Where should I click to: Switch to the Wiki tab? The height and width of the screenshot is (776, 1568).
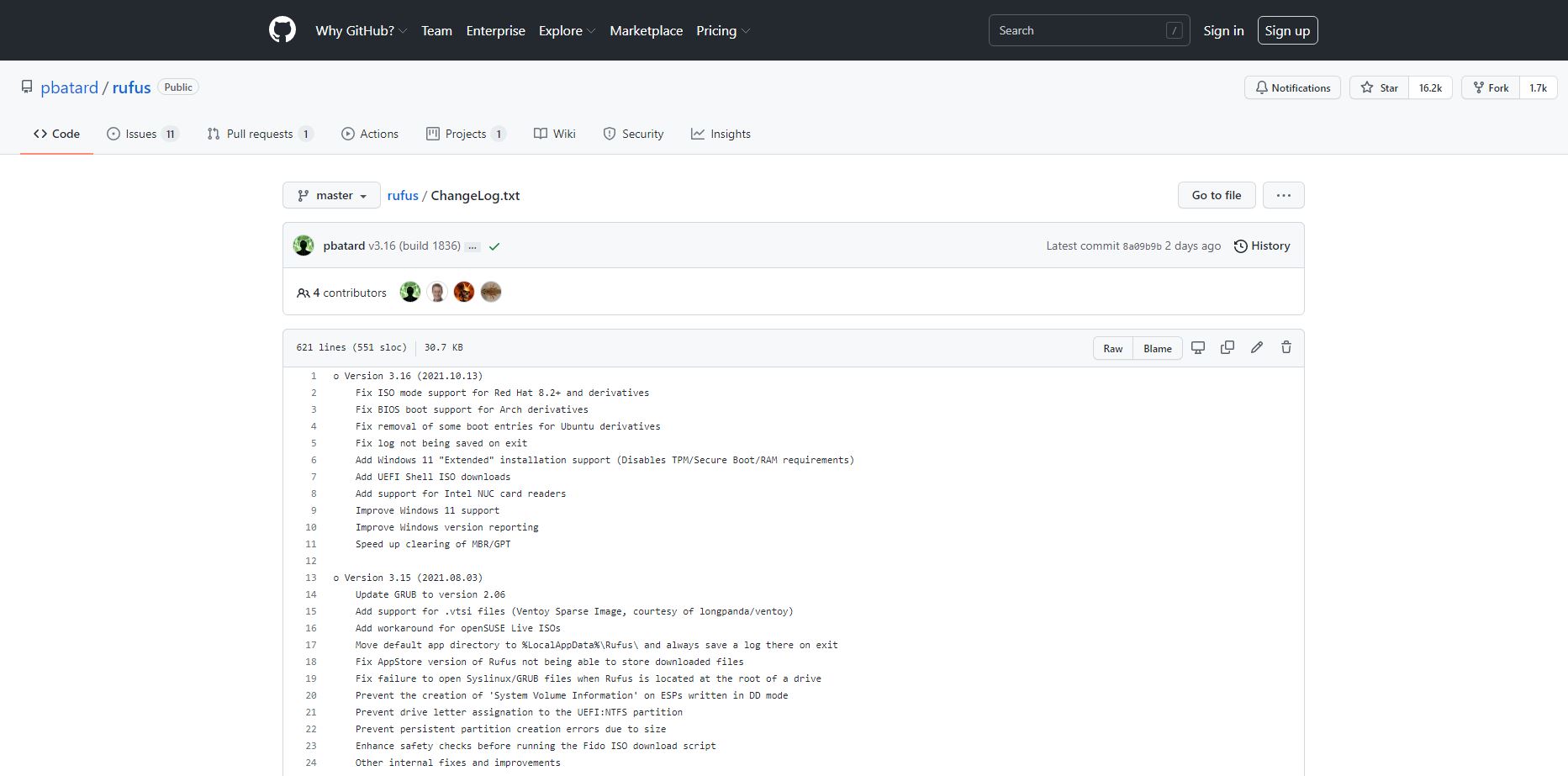(555, 134)
